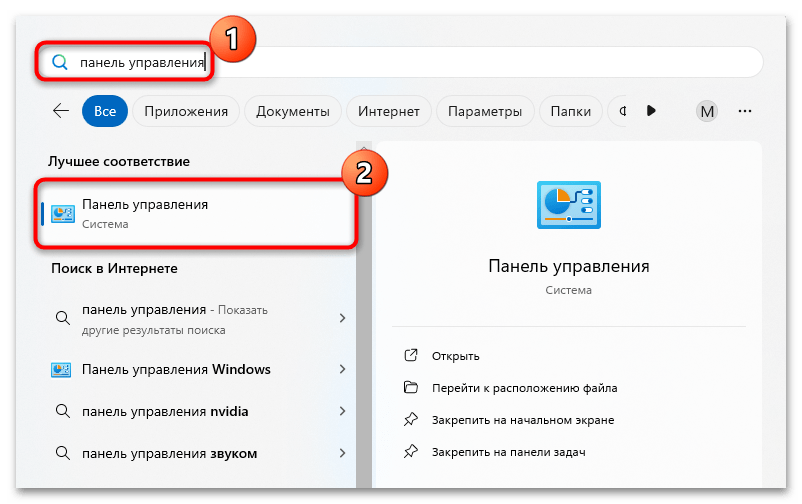This screenshot has height=504, width=802.
Task: Switch to the "Папки" filter
Action: 570,111
